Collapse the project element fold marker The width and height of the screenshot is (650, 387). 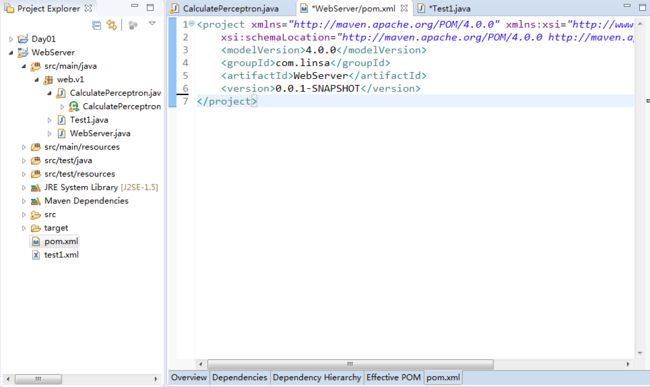192,24
